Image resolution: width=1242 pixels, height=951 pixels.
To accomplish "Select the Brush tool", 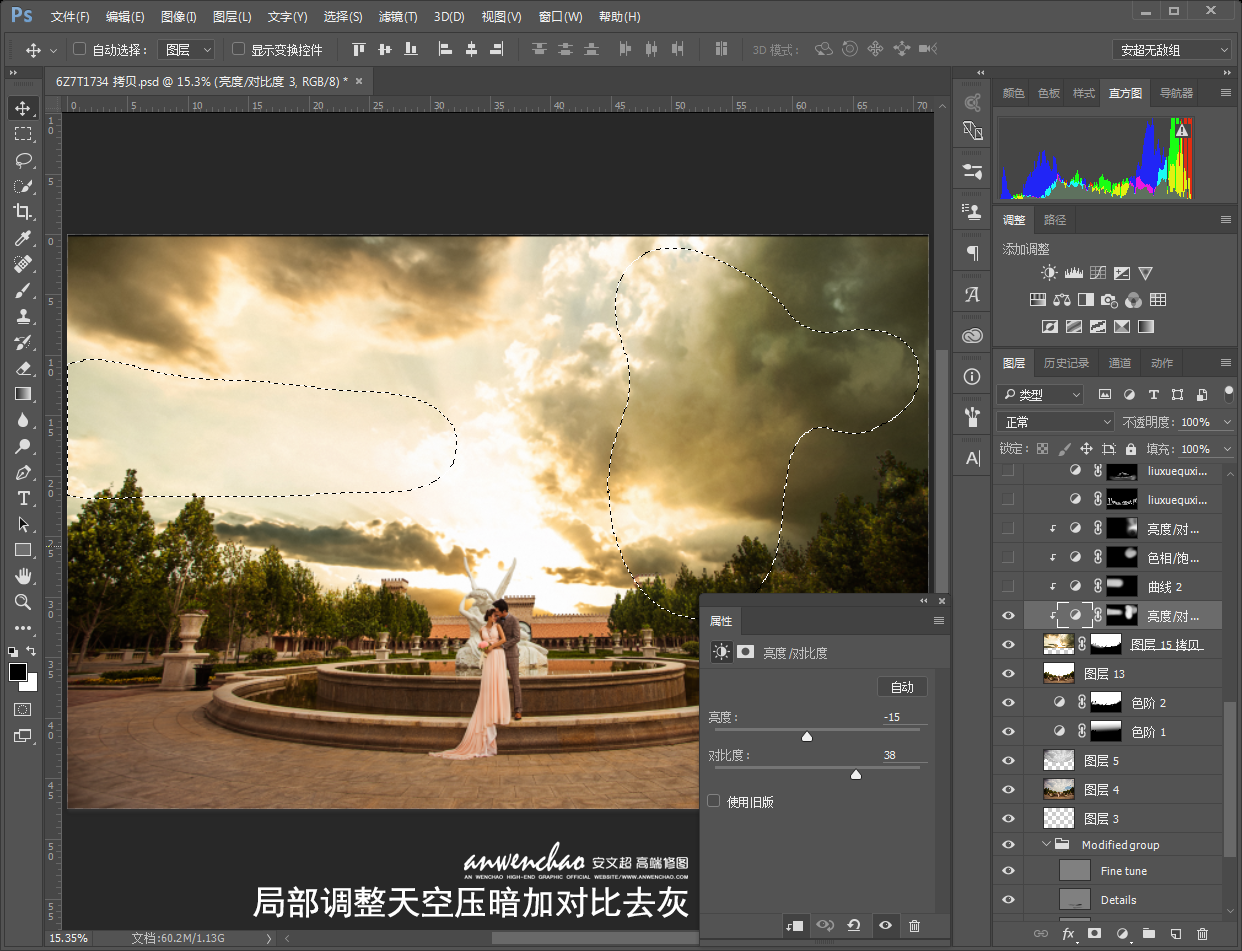I will click(23, 290).
